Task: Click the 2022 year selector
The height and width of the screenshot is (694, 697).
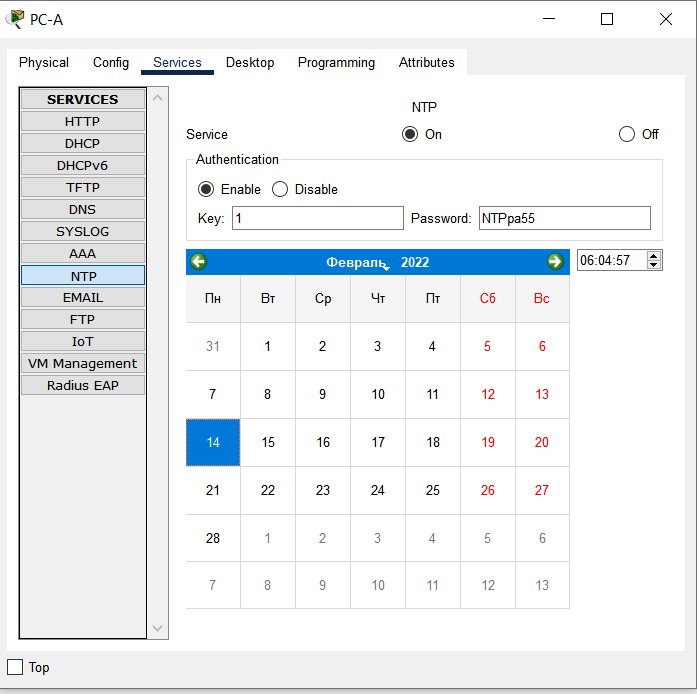Action: click(415, 262)
